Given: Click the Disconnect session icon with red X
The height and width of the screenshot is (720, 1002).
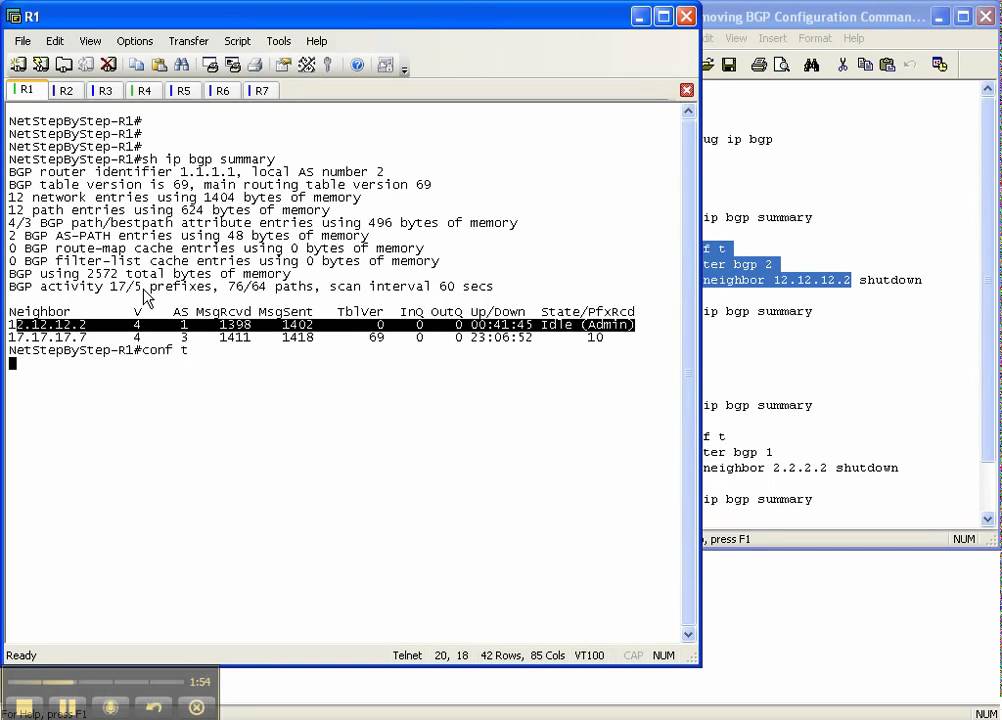Looking at the screenshot, I should pyautogui.click(x=109, y=64).
